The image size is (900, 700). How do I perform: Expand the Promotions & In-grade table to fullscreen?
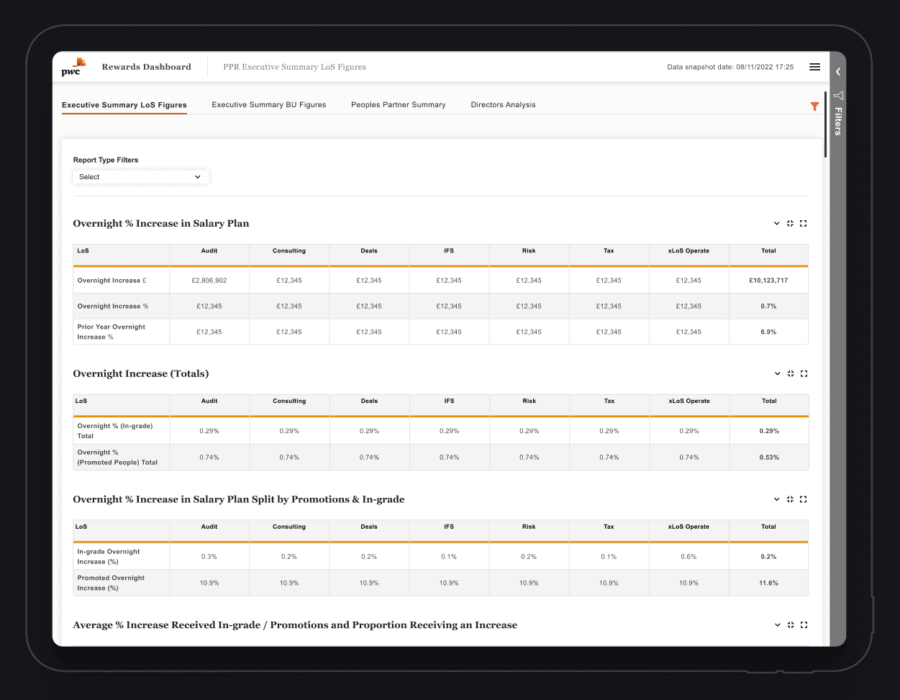(804, 499)
